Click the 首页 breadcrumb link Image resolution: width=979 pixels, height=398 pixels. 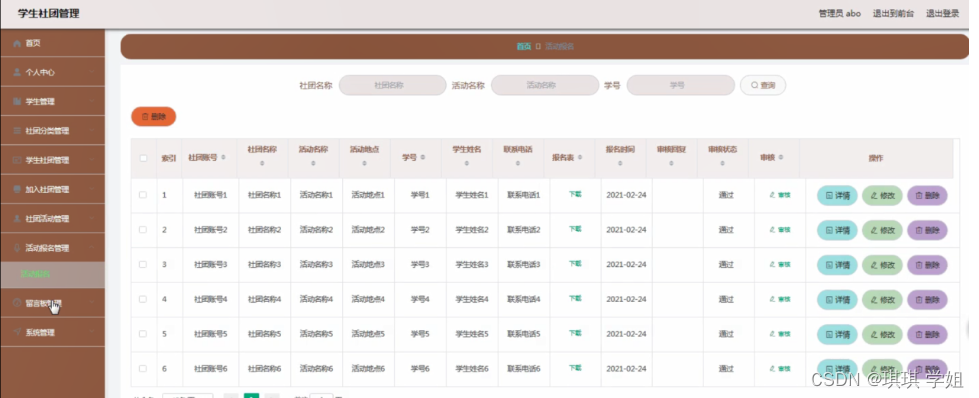(x=523, y=47)
